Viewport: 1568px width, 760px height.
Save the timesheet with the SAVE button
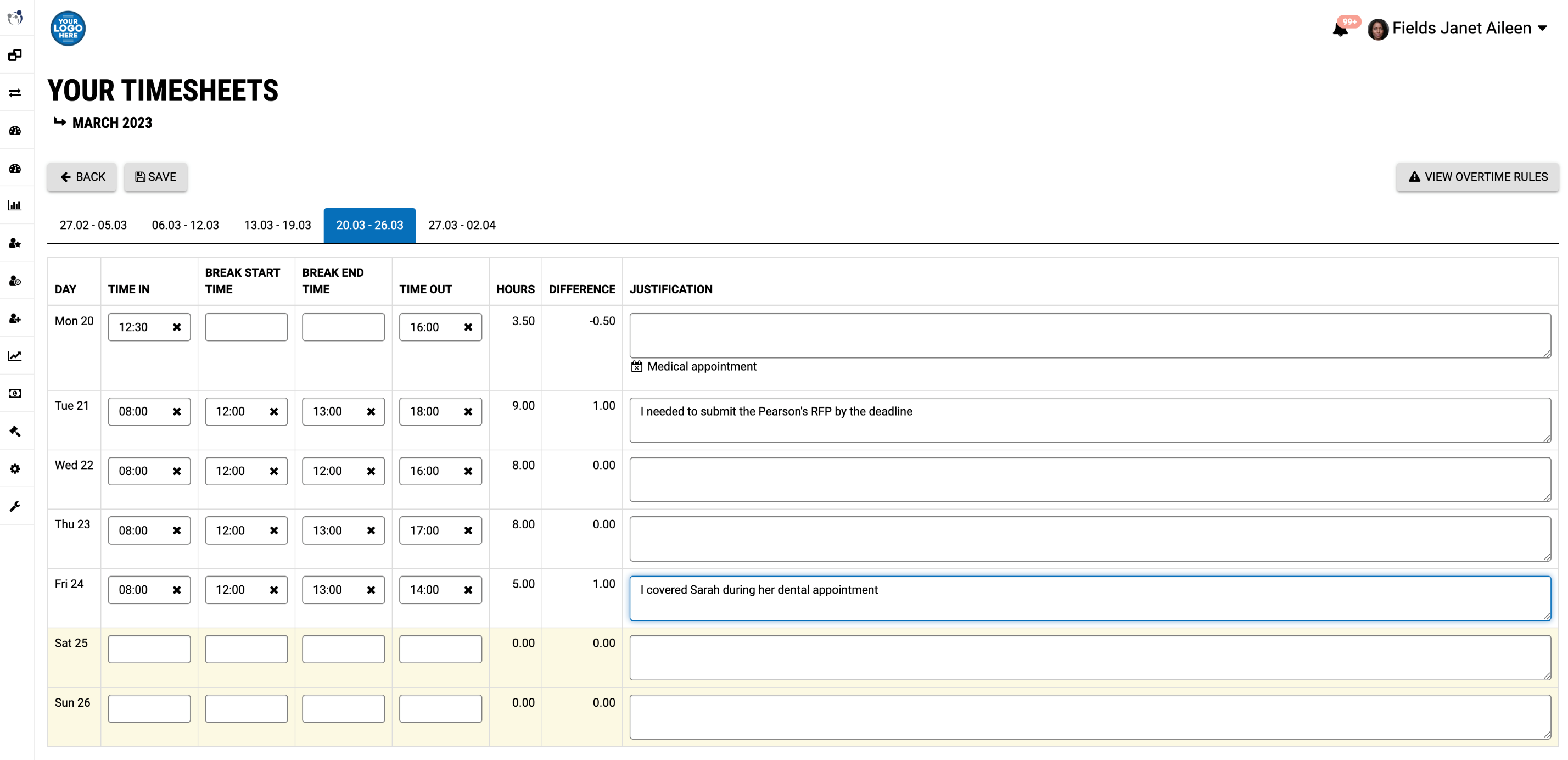tap(156, 177)
